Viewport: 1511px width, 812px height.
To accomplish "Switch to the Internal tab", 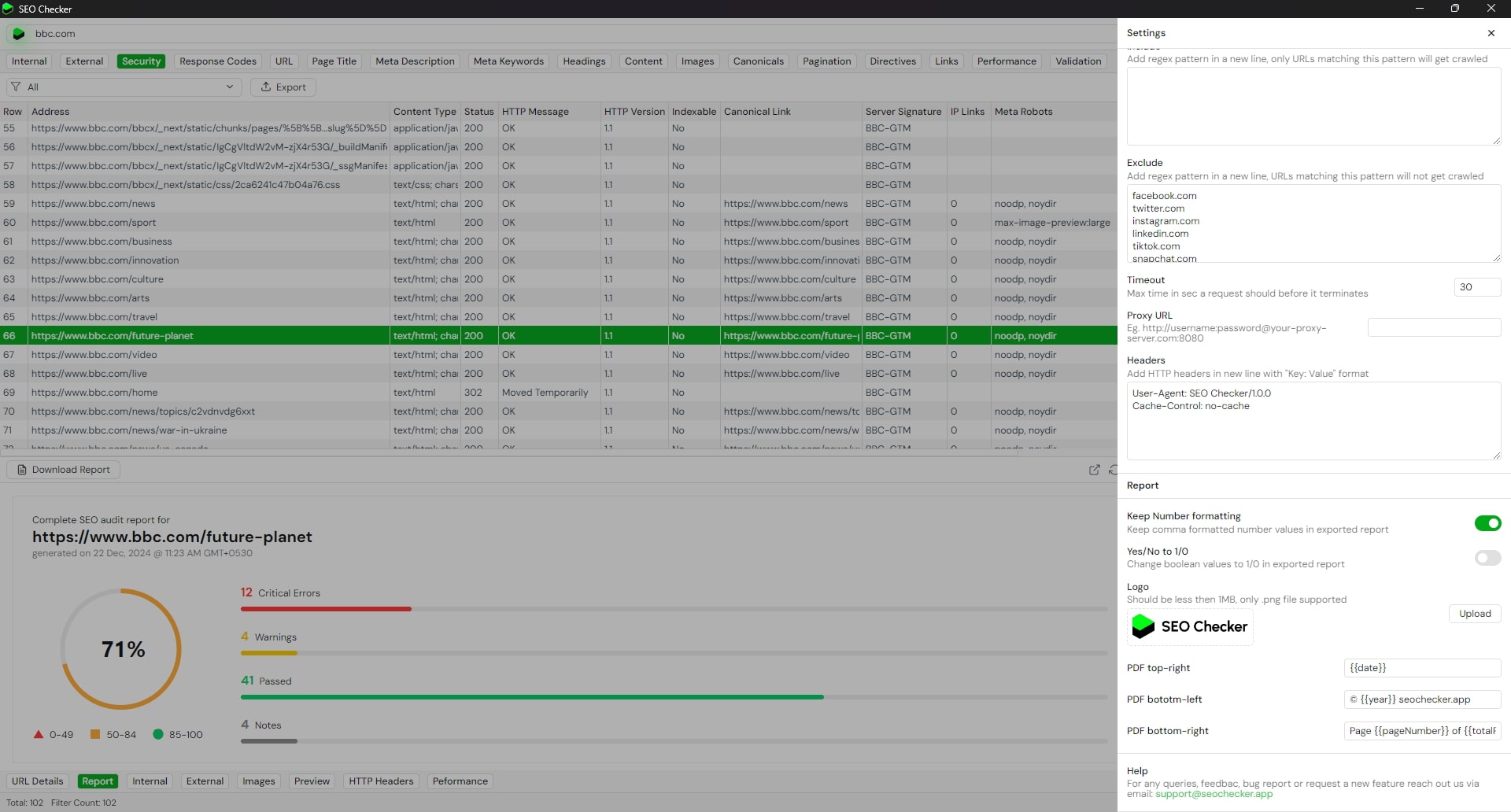I will (29, 61).
